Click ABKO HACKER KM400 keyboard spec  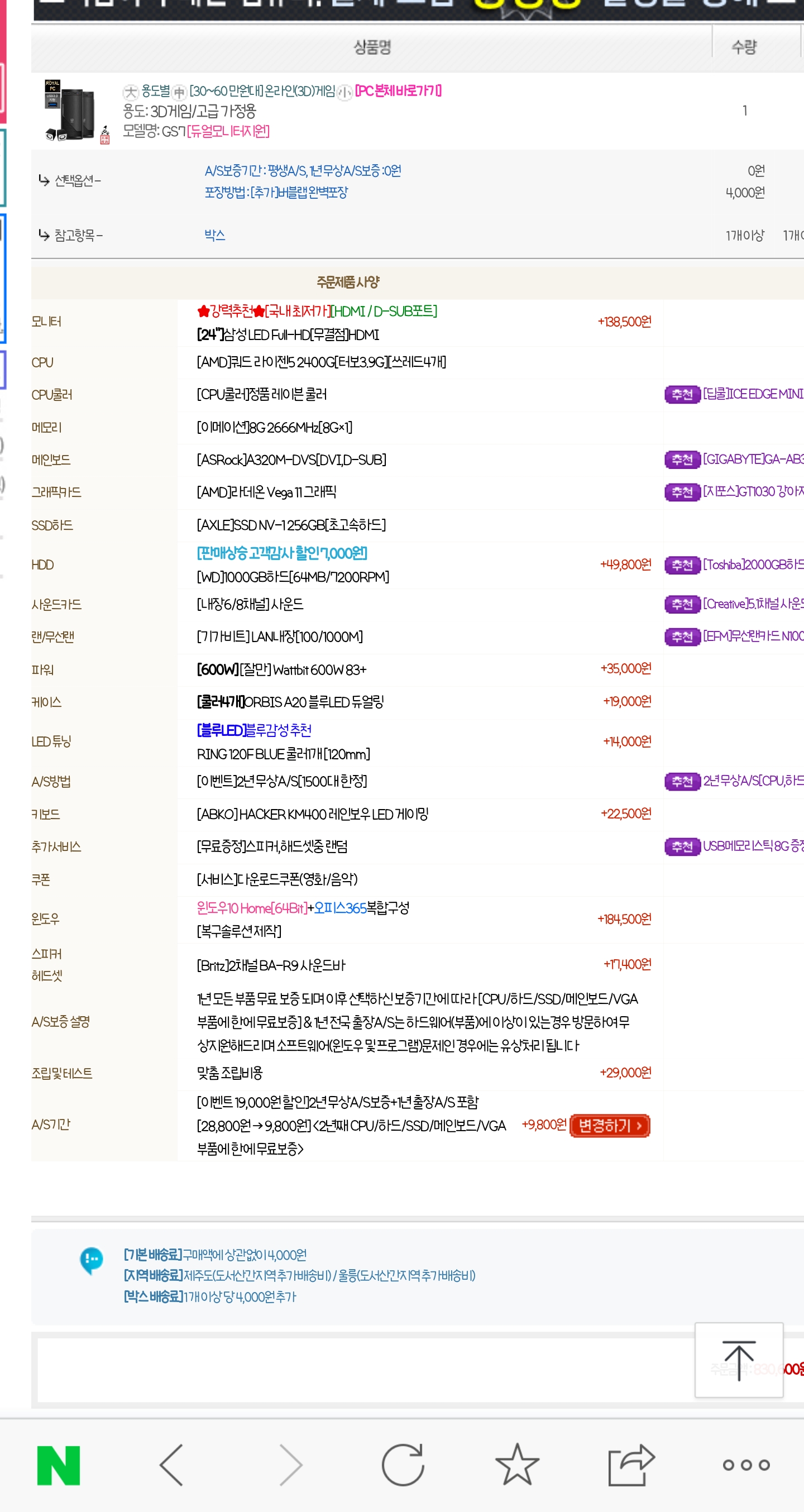[312, 814]
